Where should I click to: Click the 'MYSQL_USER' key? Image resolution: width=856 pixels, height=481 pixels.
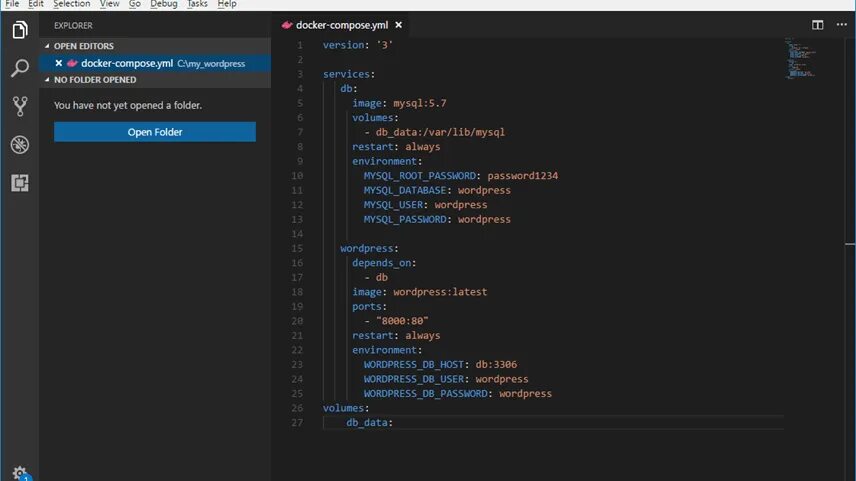coord(393,205)
